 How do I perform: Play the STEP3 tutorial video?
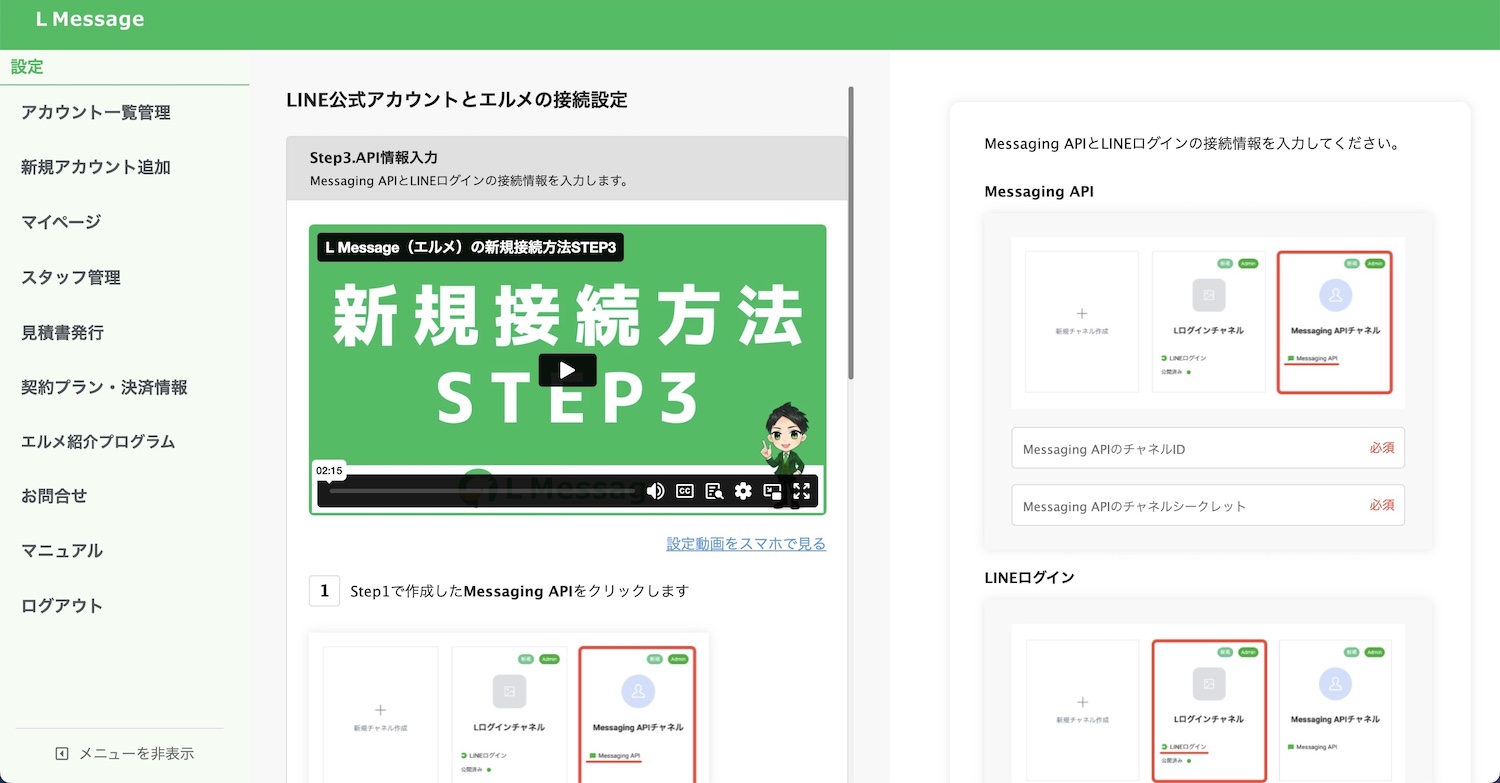coord(567,370)
